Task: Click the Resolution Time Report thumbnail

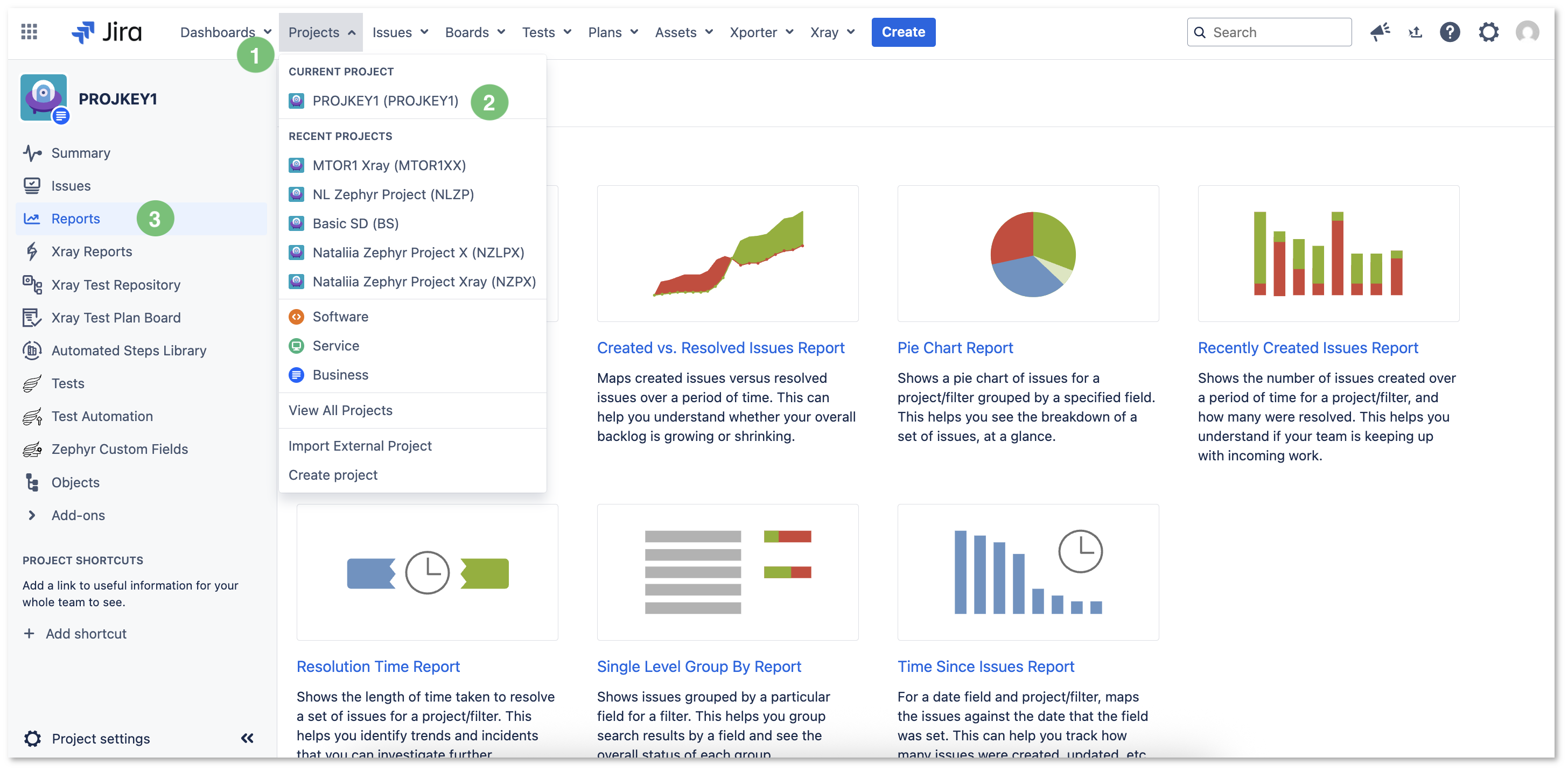Action: [x=428, y=573]
